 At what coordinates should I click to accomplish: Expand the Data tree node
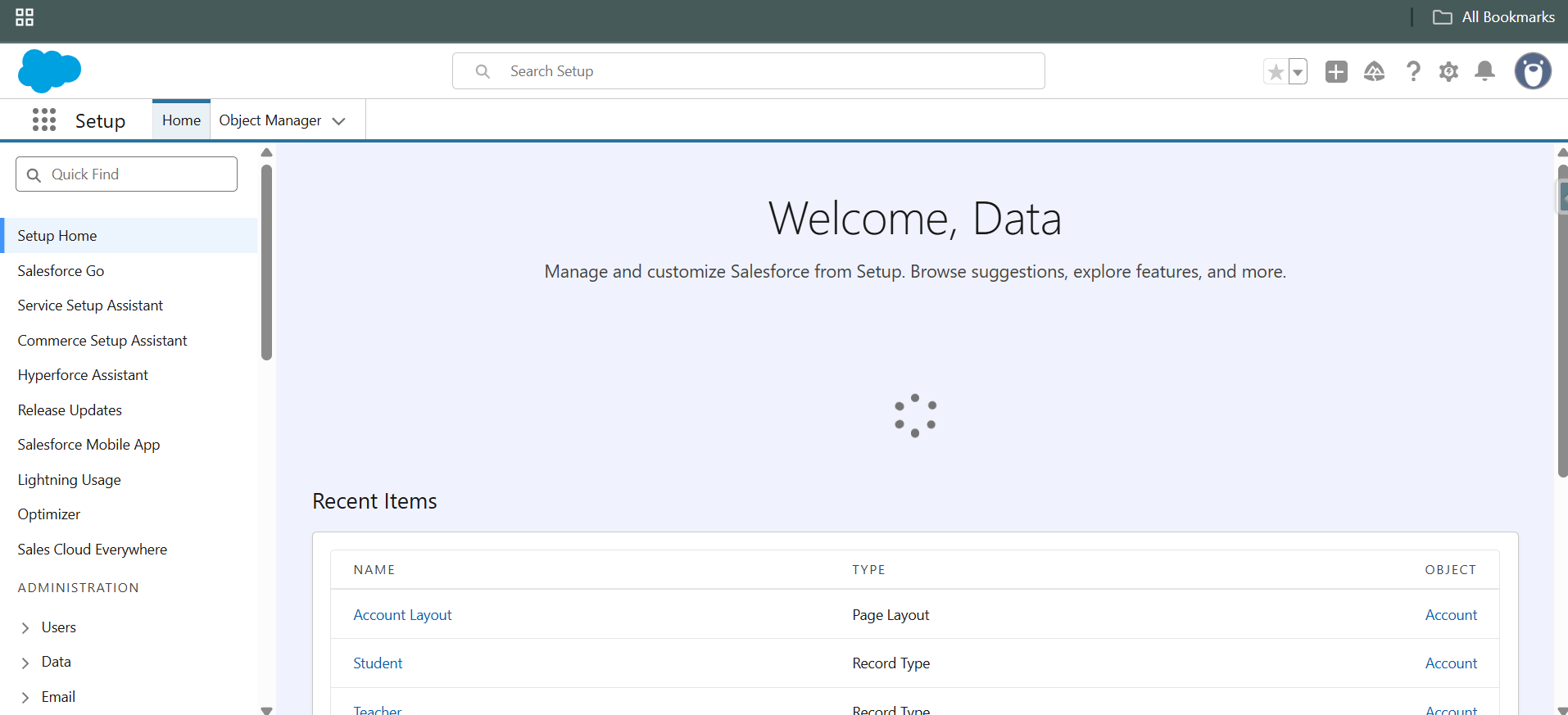pyautogui.click(x=25, y=663)
